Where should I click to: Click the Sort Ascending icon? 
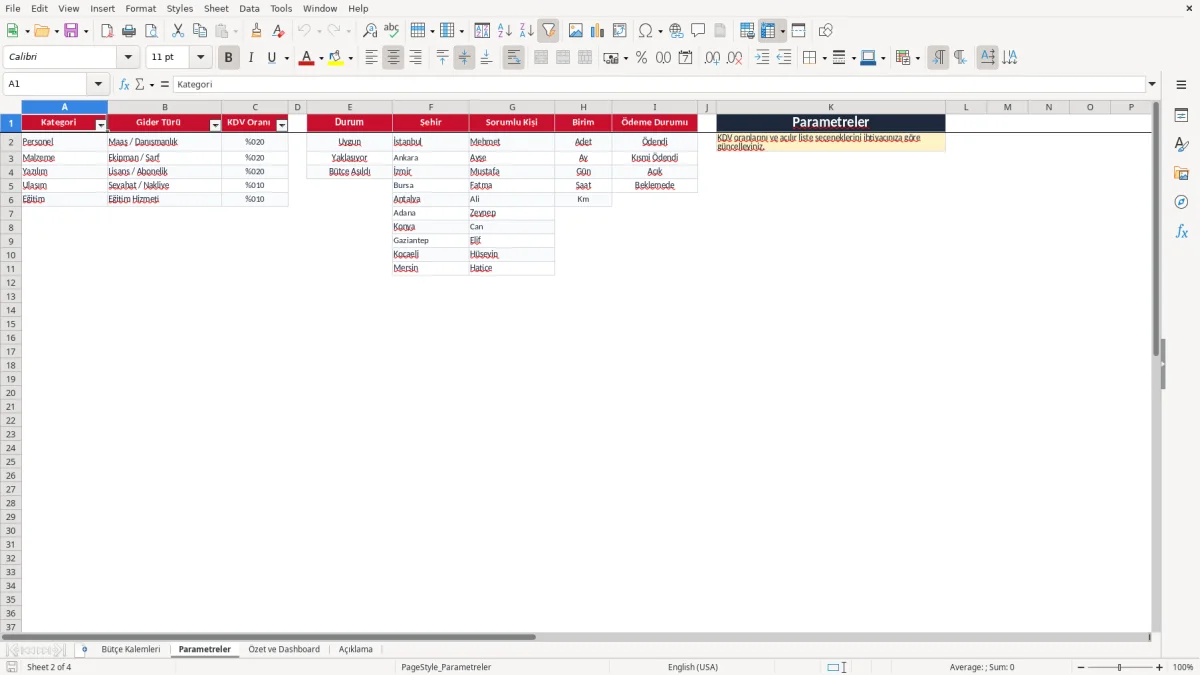505,31
